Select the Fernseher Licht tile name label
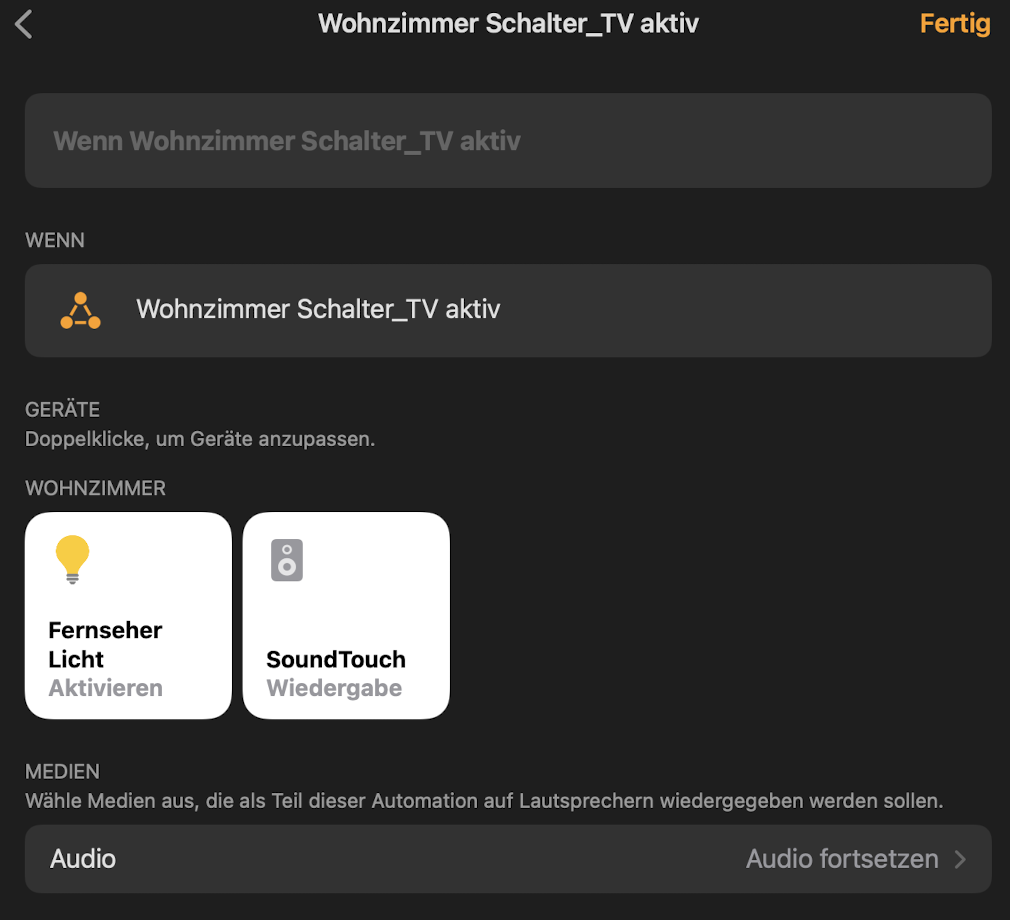The width and height of the screenshot is (1010, 920). click(105, 644)
